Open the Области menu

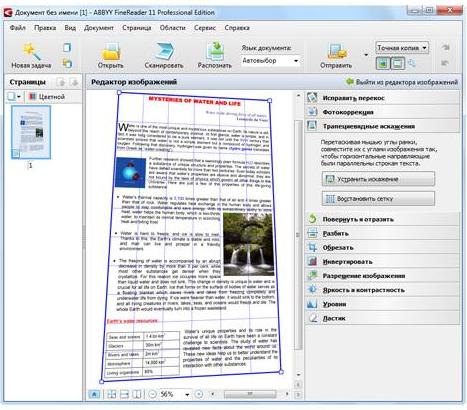(172, 28)
